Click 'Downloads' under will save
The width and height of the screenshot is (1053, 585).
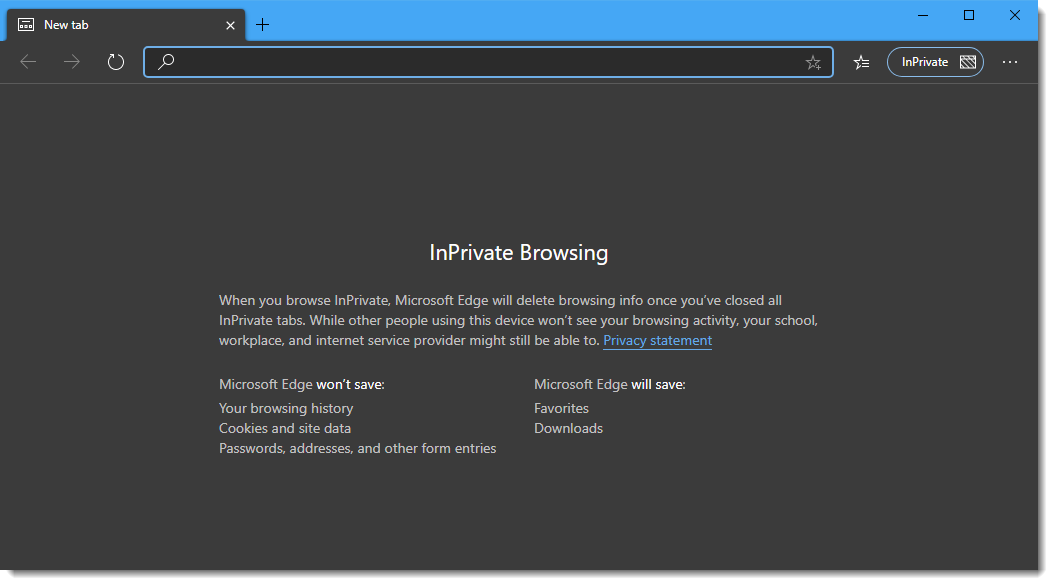(568, 429)
